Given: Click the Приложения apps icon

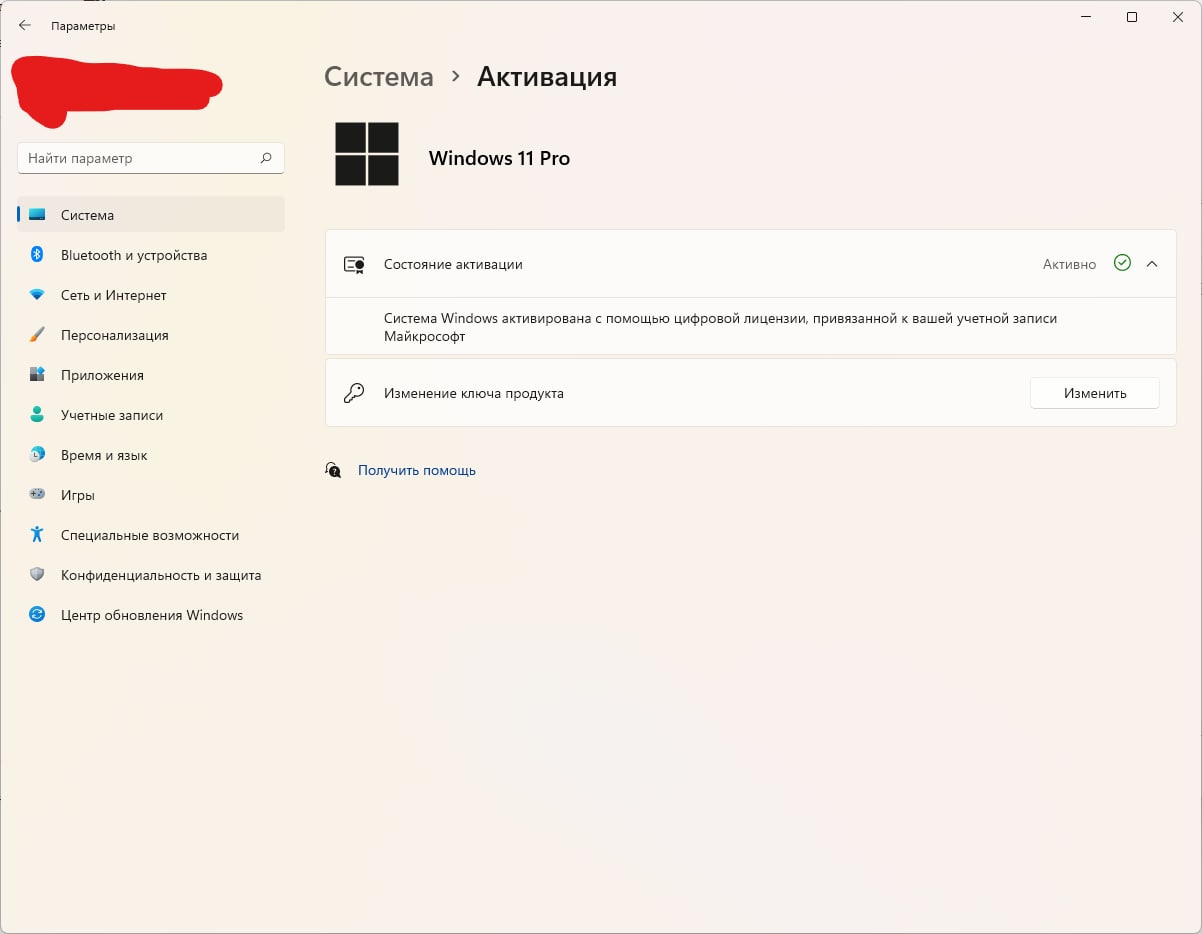Looking at the screenshot, I should coord(37,375).
